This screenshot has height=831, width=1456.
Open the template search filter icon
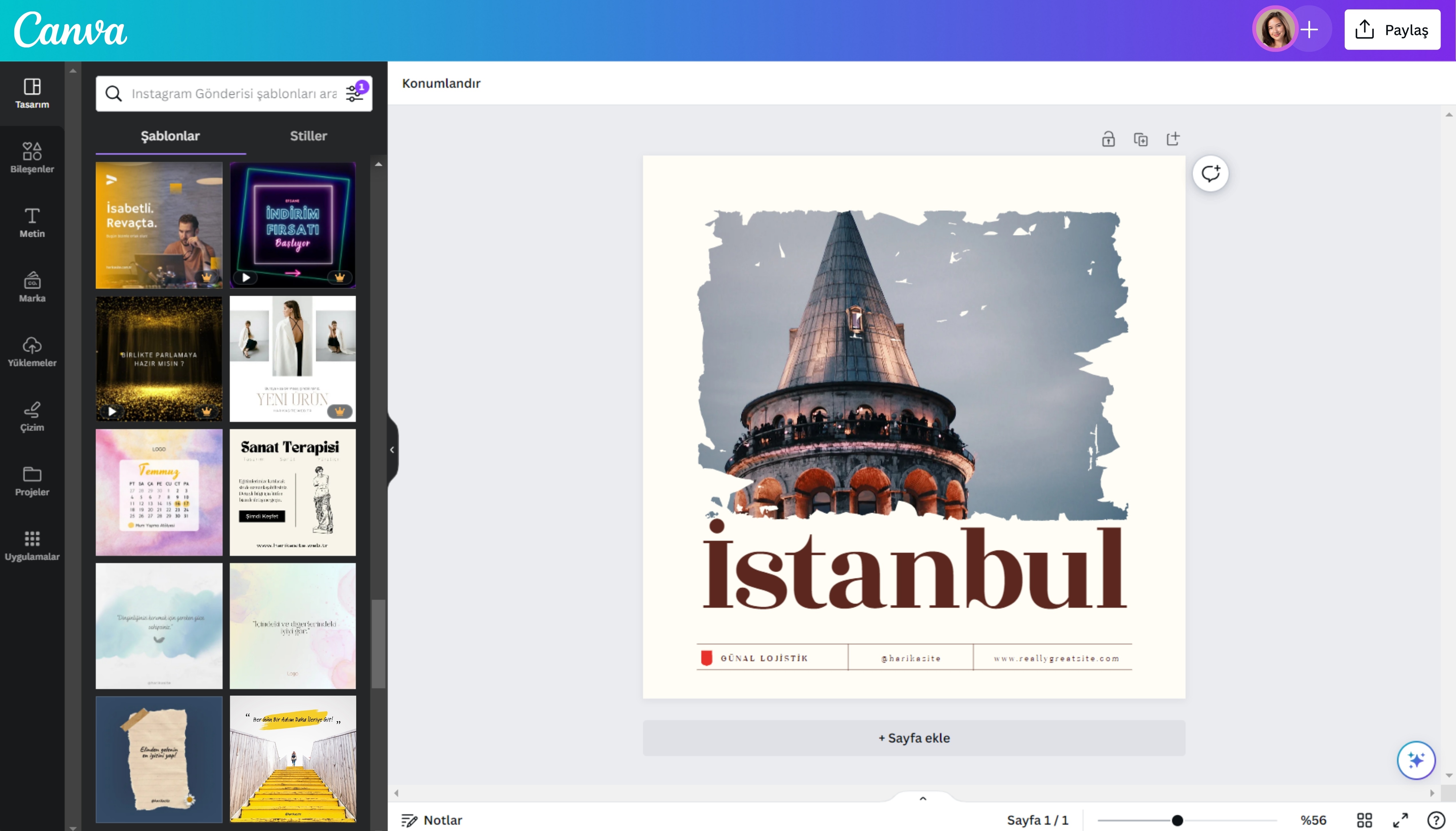(x=355, y=93)
